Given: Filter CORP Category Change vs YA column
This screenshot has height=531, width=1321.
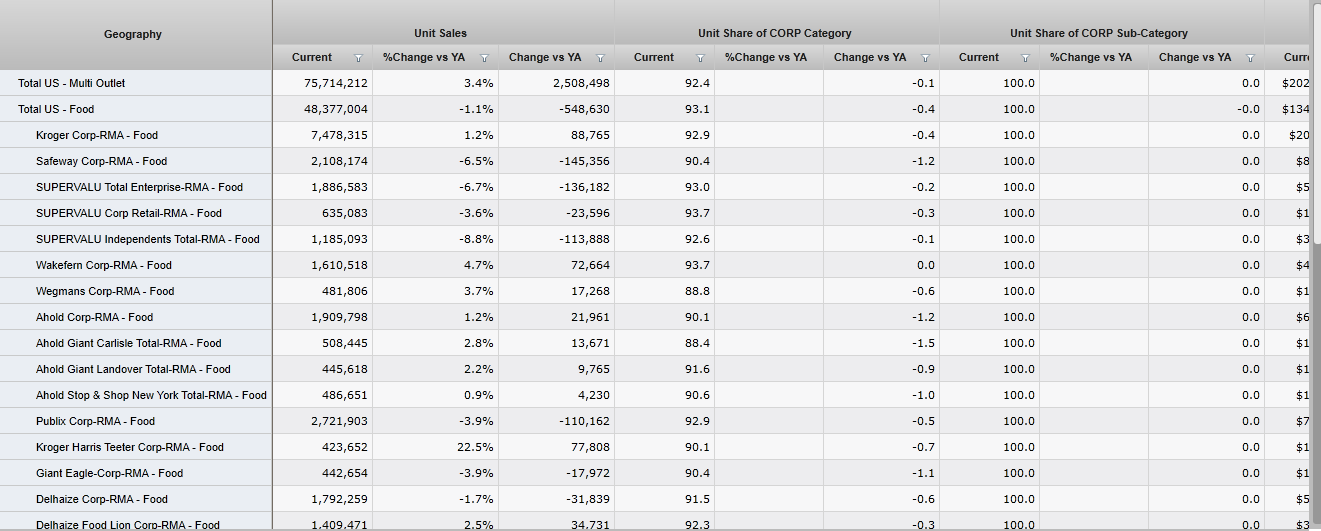Looking at the screenshot, I should pos(925,58).
